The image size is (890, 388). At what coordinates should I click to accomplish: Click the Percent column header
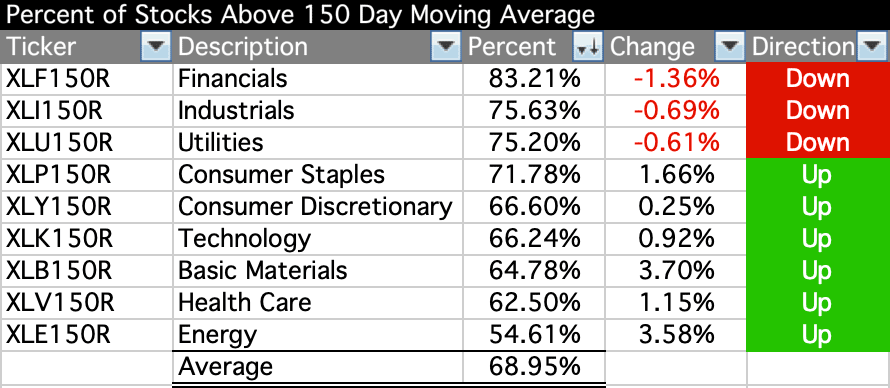click(x=518, y=47)
